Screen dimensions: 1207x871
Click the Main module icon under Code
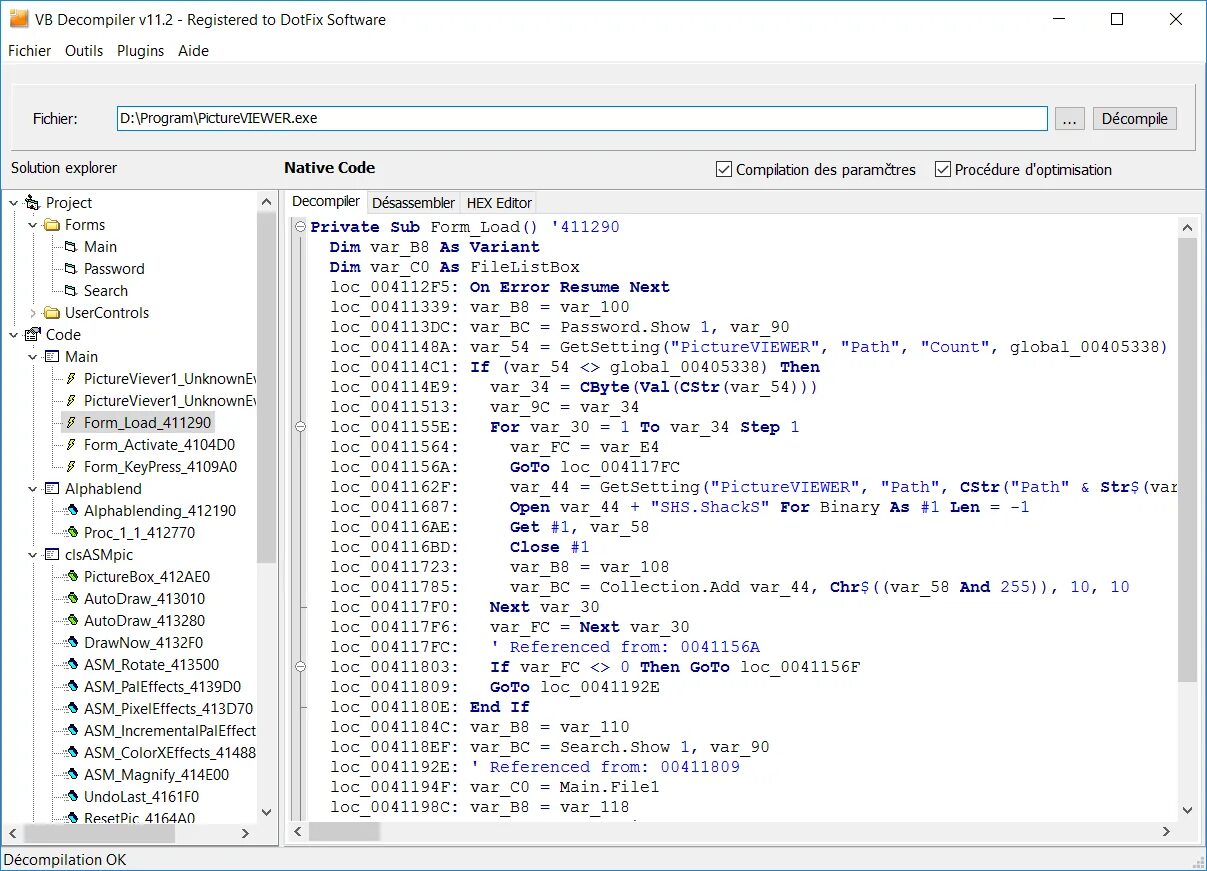point(52,357)
